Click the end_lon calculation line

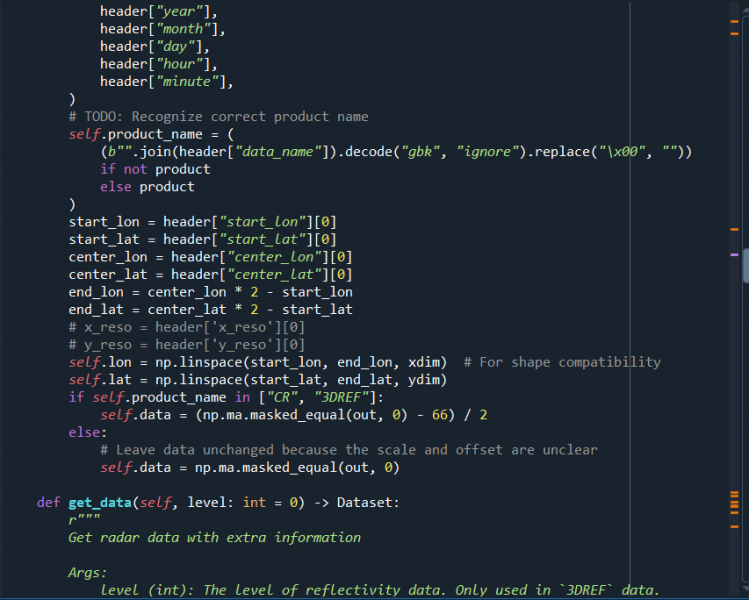click(210, 291)
